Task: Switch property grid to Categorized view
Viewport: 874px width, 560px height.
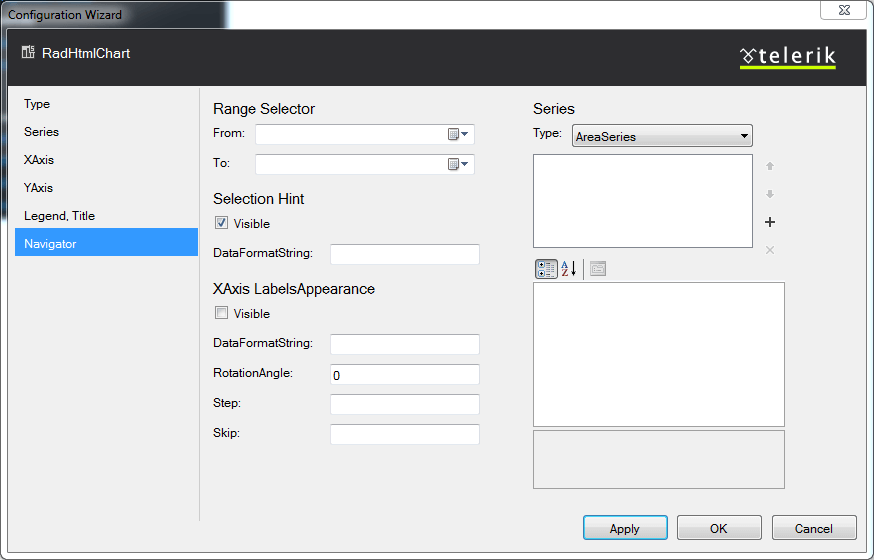Action: [x=546, y=269]
